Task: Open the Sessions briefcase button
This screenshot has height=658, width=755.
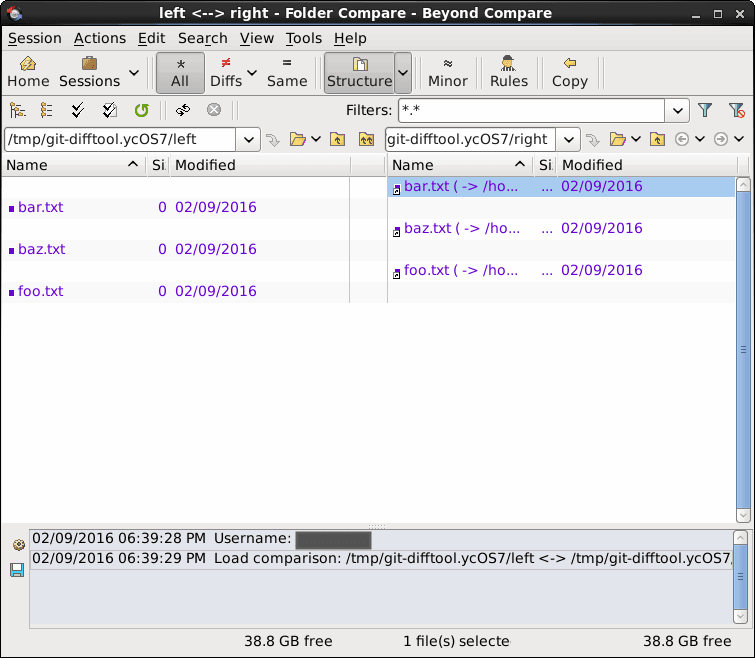Action: tap(90, 73)
